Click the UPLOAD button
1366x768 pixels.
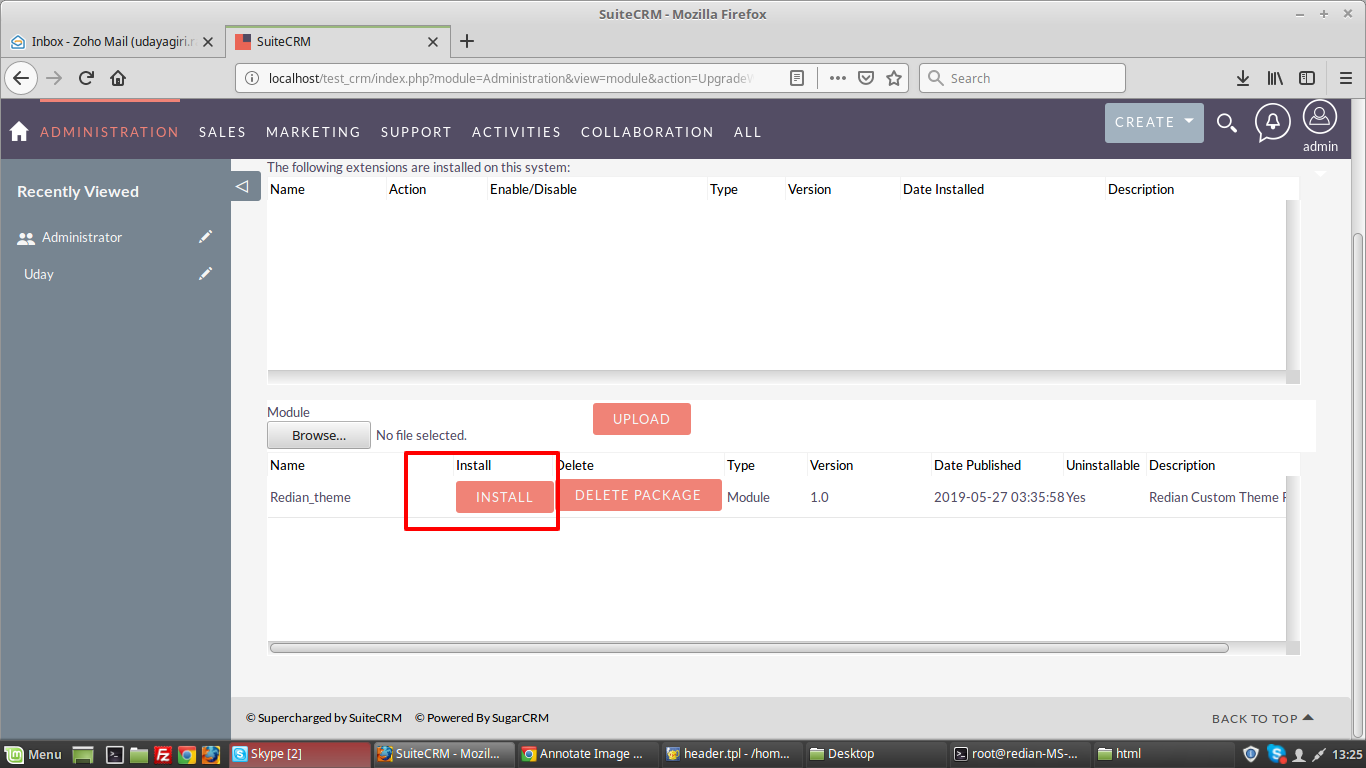pos(641,419)
